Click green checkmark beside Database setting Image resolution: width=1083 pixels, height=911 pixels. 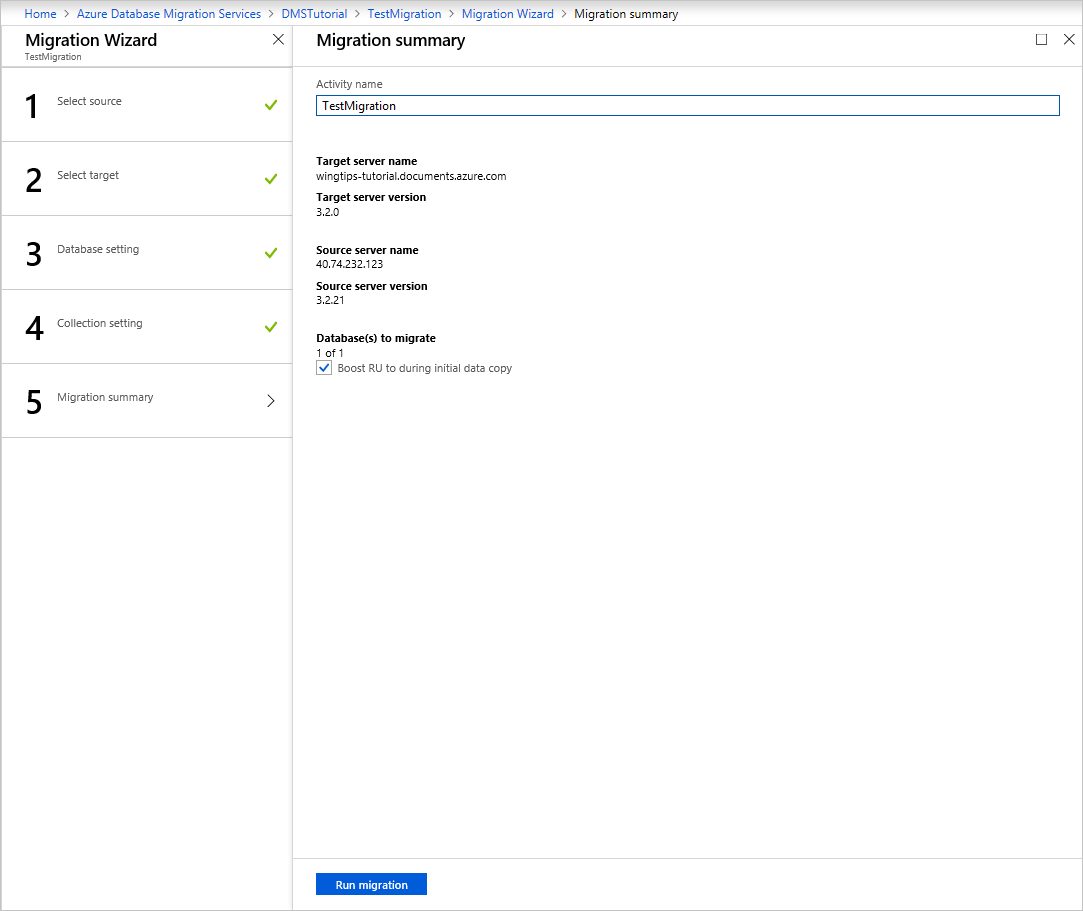click(271, 253)
